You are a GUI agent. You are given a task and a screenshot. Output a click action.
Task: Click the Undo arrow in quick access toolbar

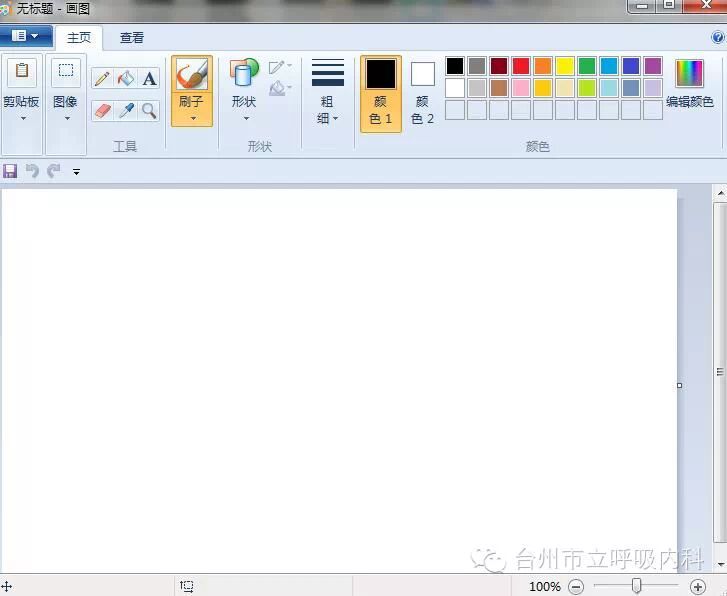point(32,171)
